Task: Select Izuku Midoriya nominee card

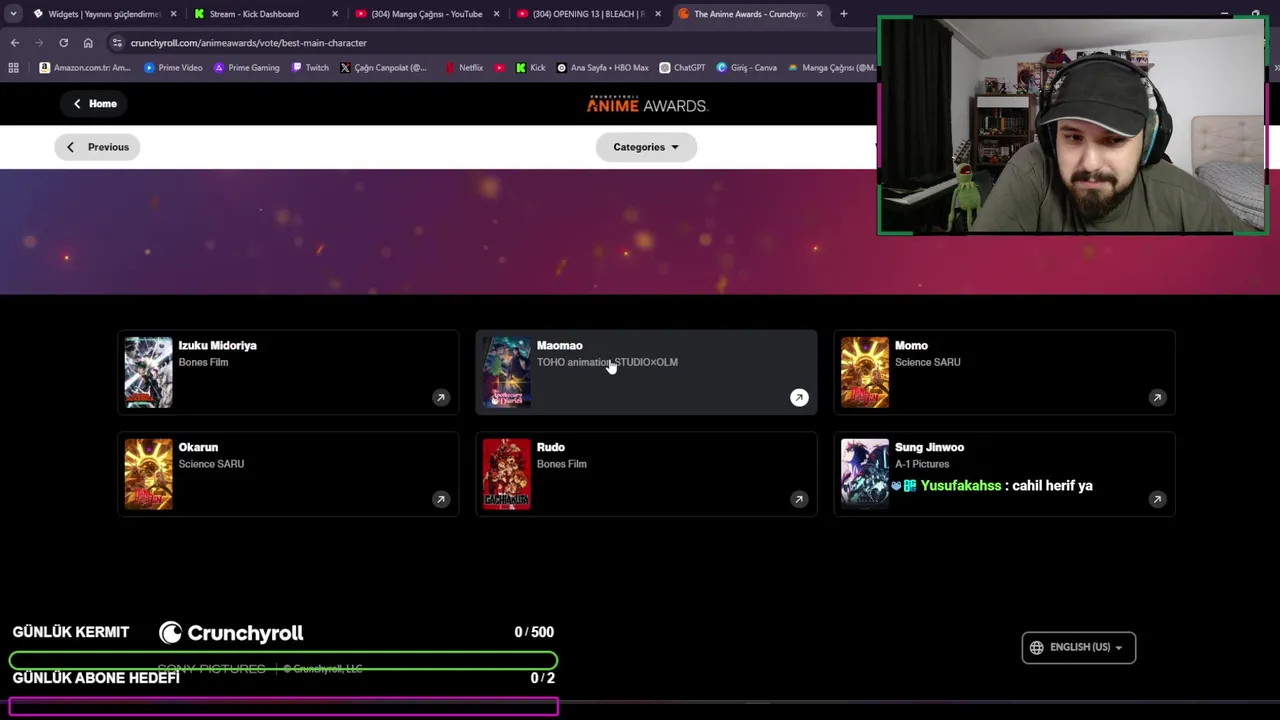Action: [288, 372]
